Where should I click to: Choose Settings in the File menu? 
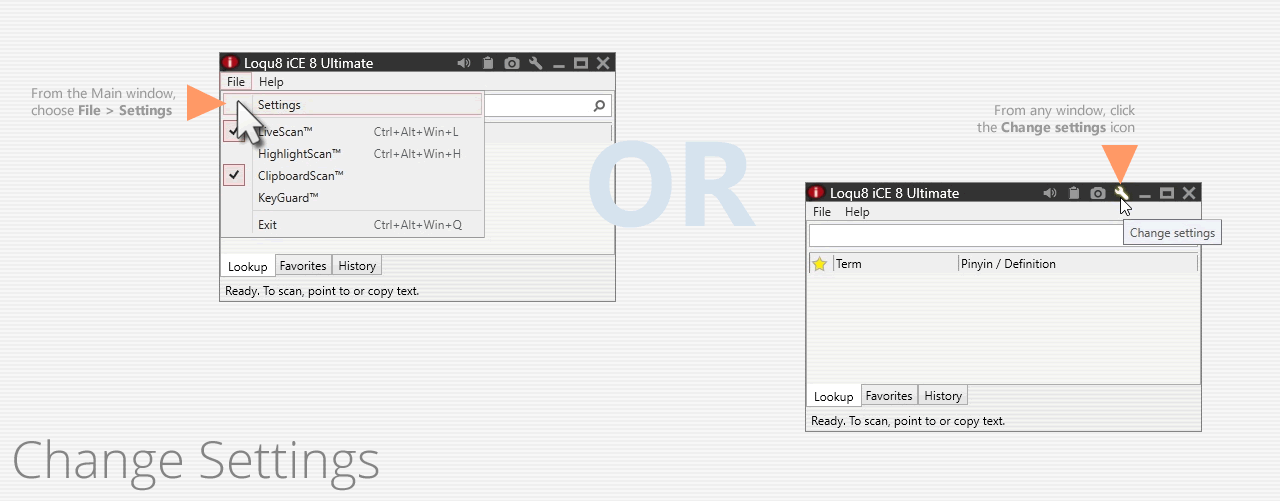pyautogui.click(x=353, y=104)
